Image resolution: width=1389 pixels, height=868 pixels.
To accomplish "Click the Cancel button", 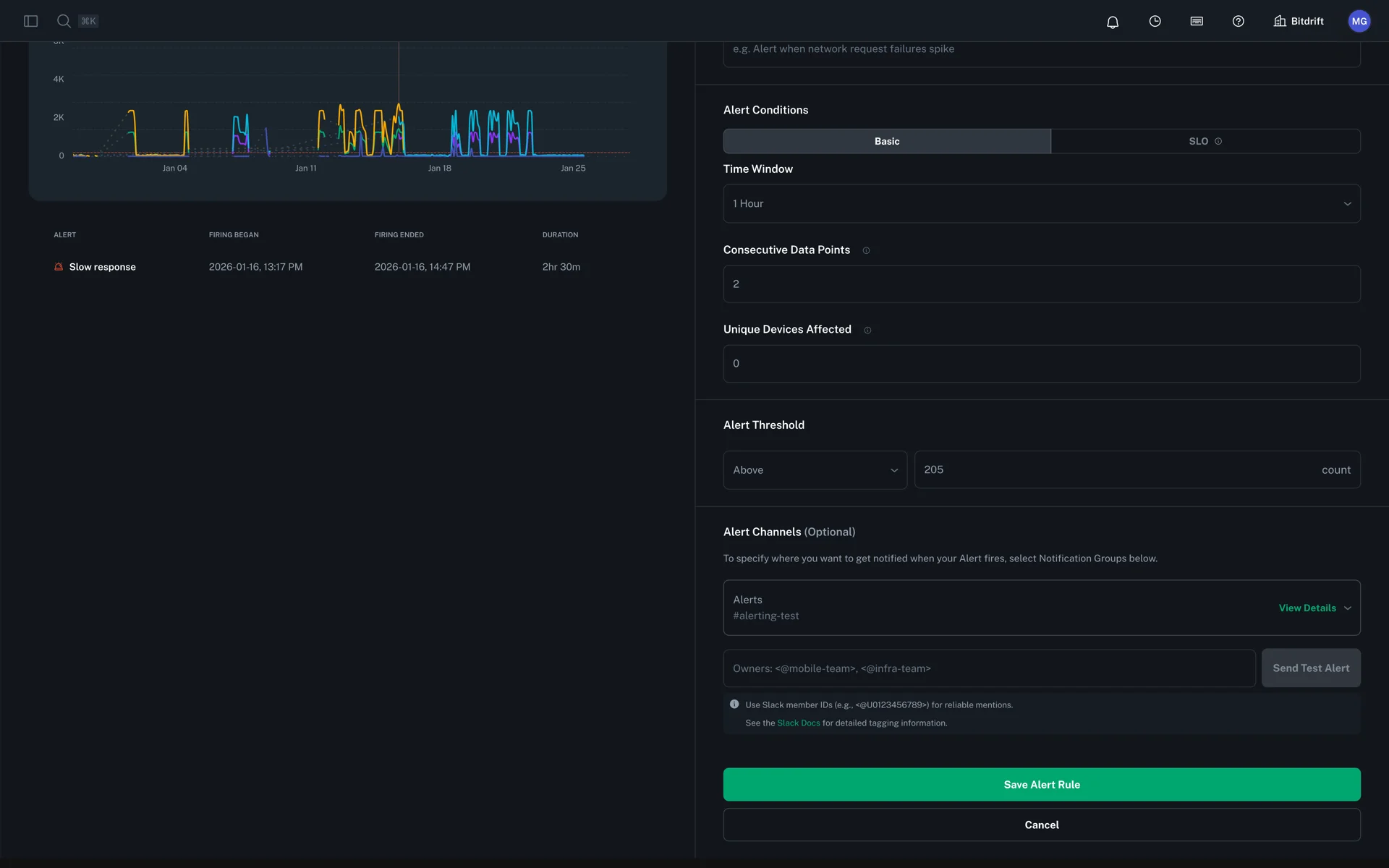I will tap(1042, 825).
